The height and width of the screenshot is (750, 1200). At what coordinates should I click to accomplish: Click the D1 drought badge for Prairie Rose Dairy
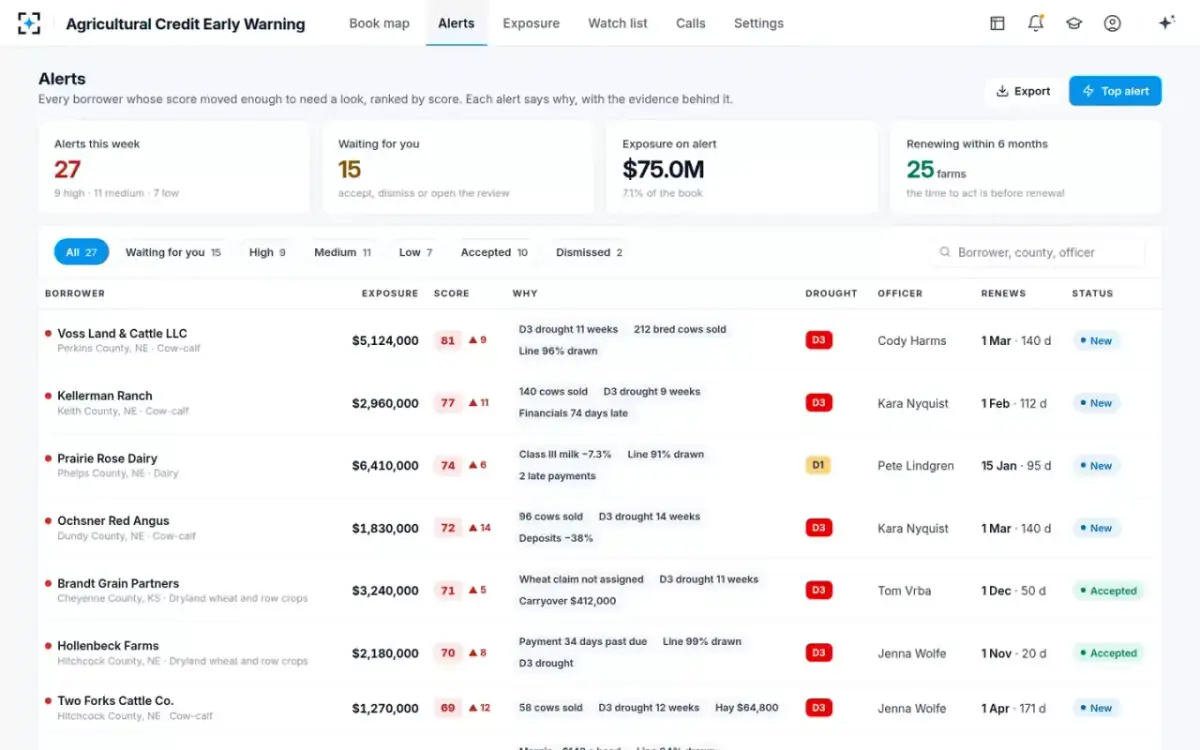point(818,465)
